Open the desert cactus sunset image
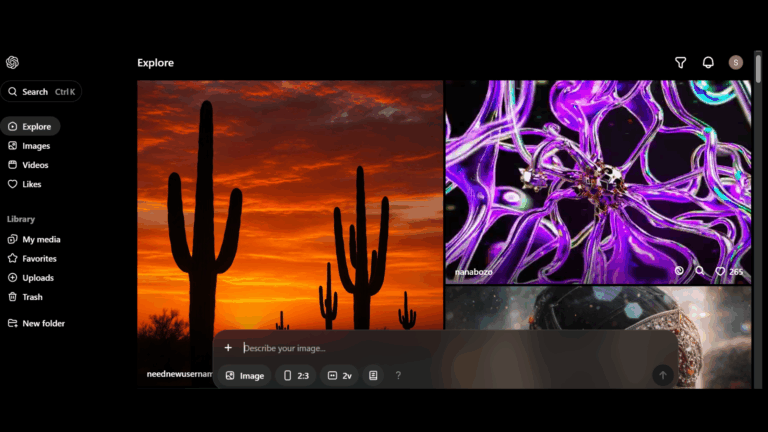The height and width of the screenshot is (432, 768). pos(290,206)
